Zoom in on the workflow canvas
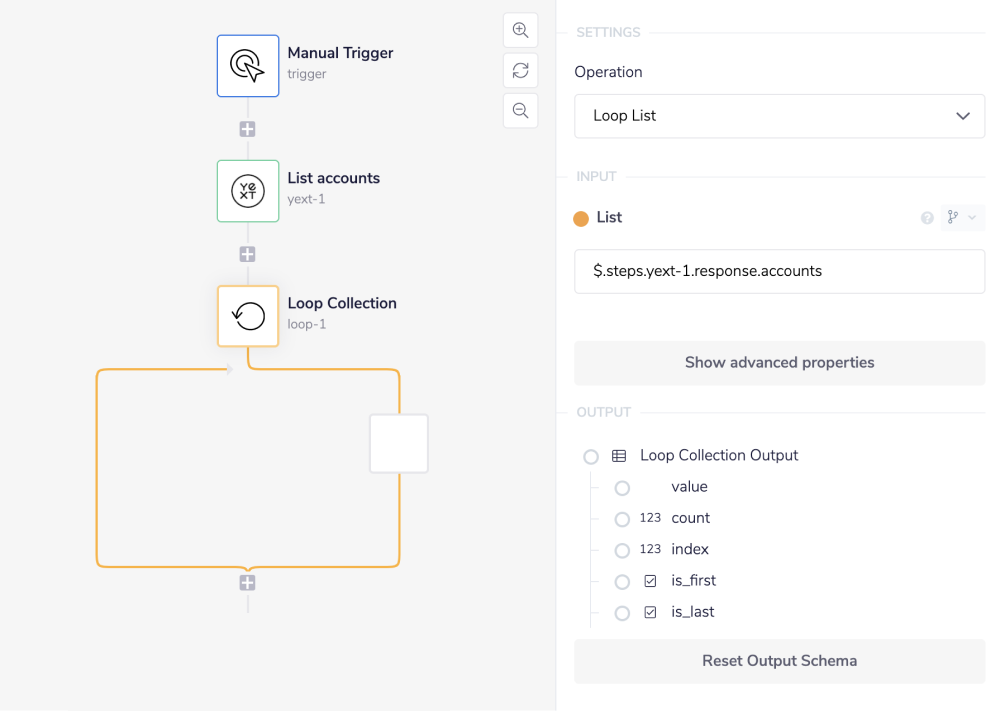 coord(520,30)
